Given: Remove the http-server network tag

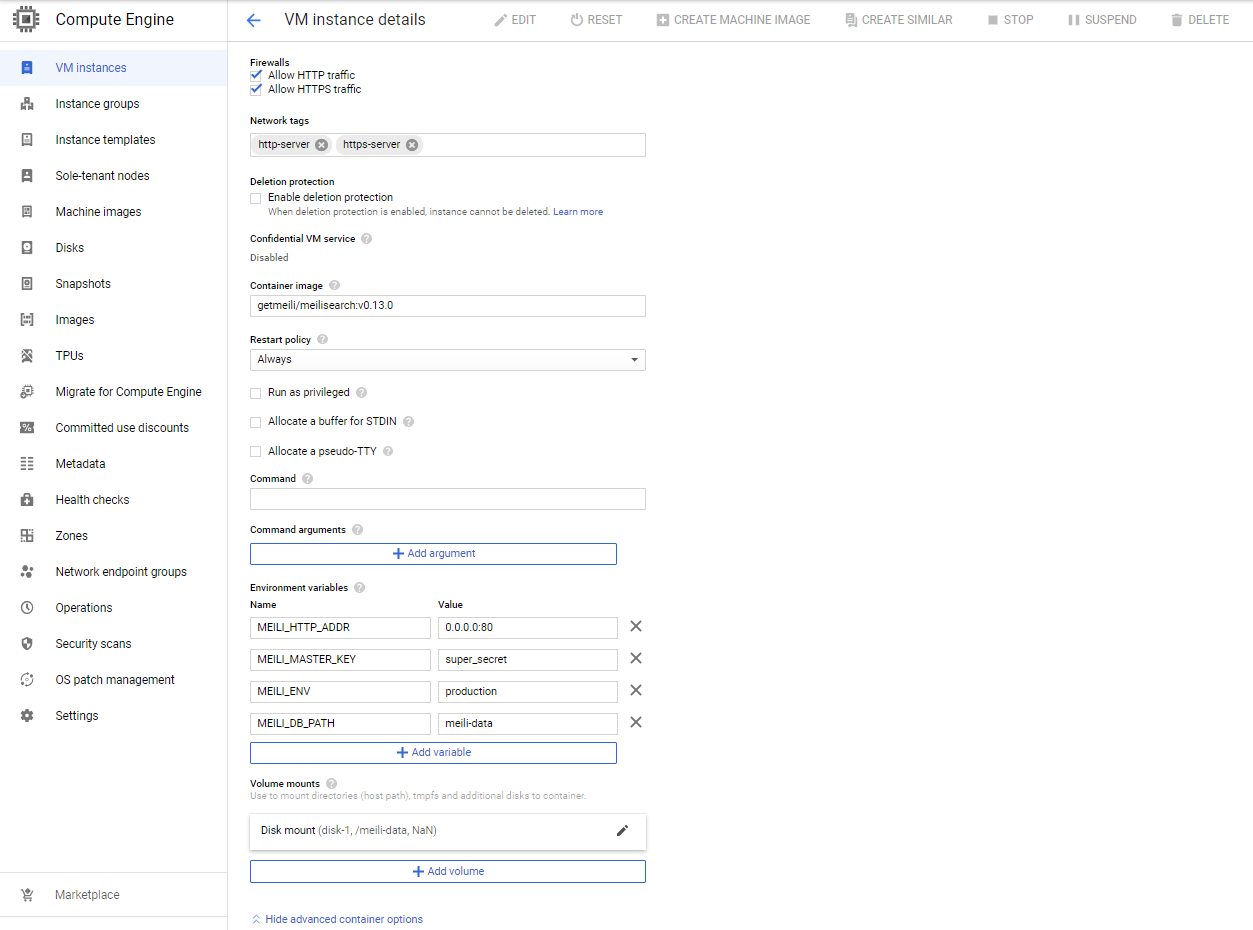Looking at the screenshot, I should pyautogui.click(x=320, y=144).
